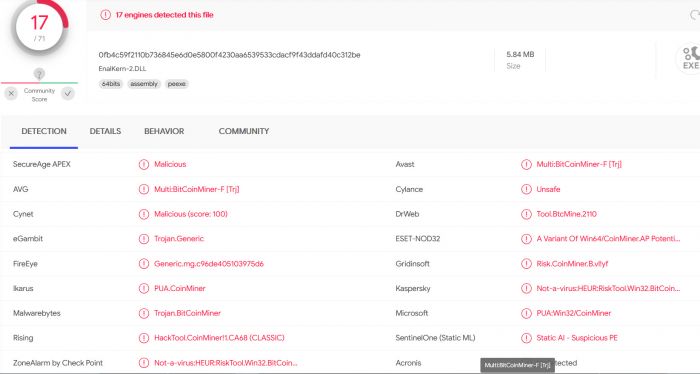Click the alert icon in Kaspersky row
The height and width of the screenshot is (374, 700).
[526, 288]
